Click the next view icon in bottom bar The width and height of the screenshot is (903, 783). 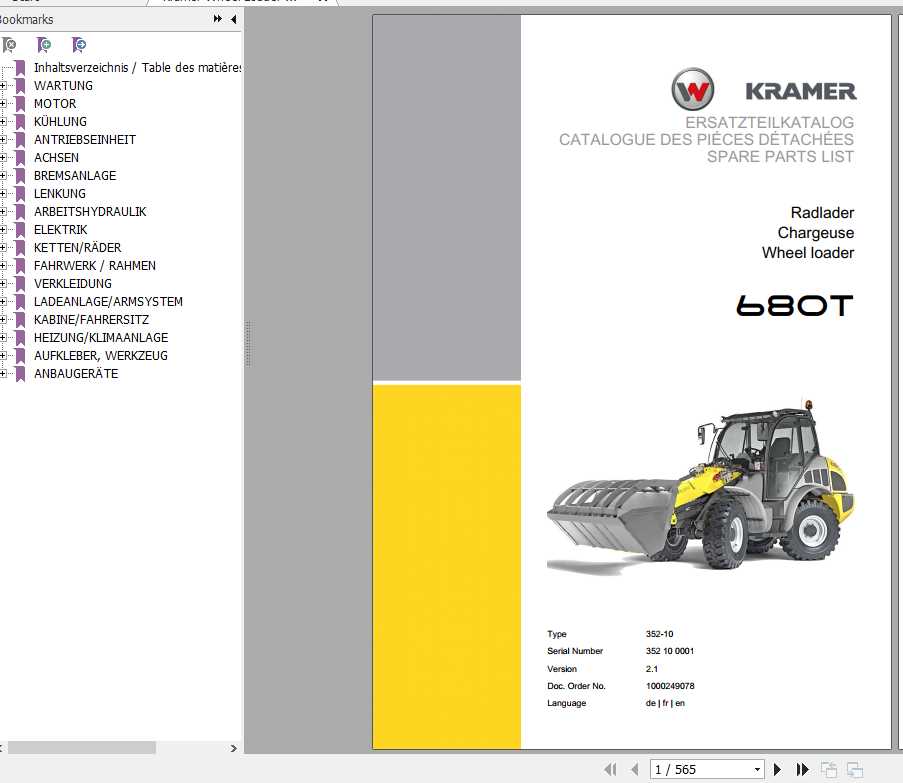[x=855, y=769]
